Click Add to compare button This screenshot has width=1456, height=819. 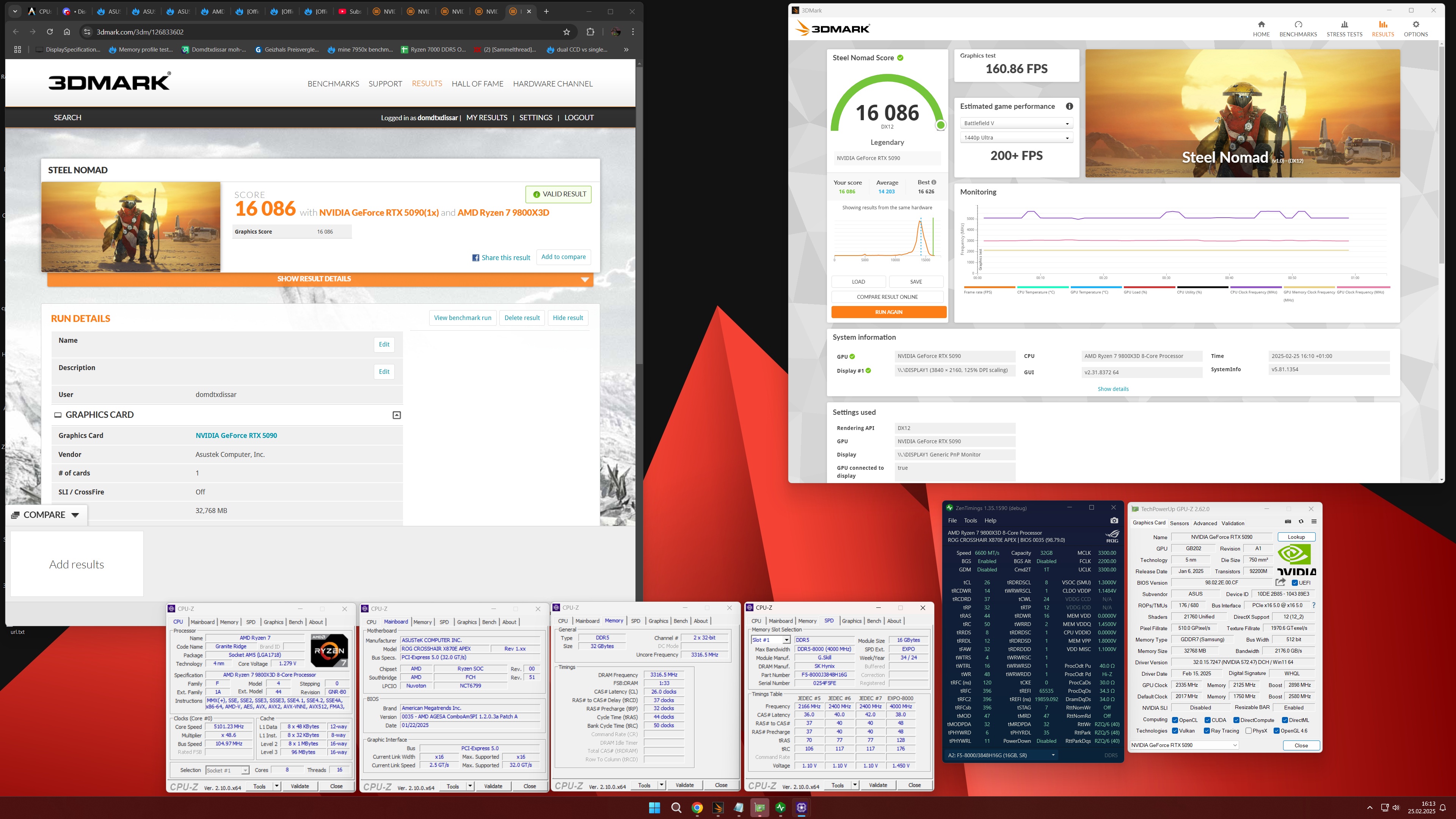pos(563,257)
